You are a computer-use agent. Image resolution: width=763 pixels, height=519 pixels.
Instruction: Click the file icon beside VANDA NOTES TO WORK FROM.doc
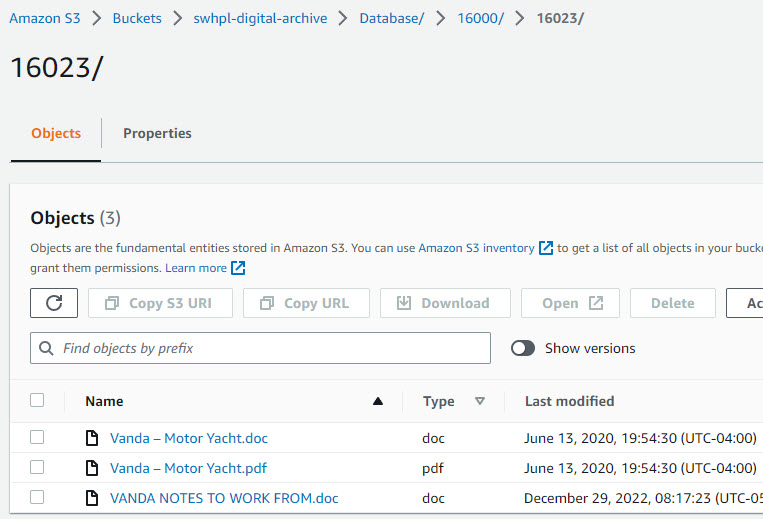pyautogui.click(x=91, y=498)
